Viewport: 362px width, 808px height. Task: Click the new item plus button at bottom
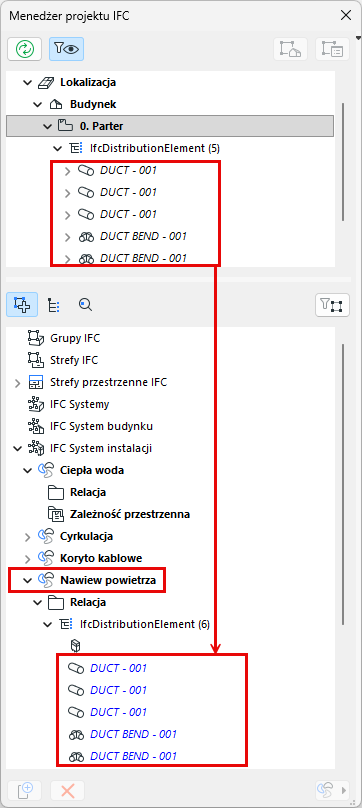click(24, 790)
